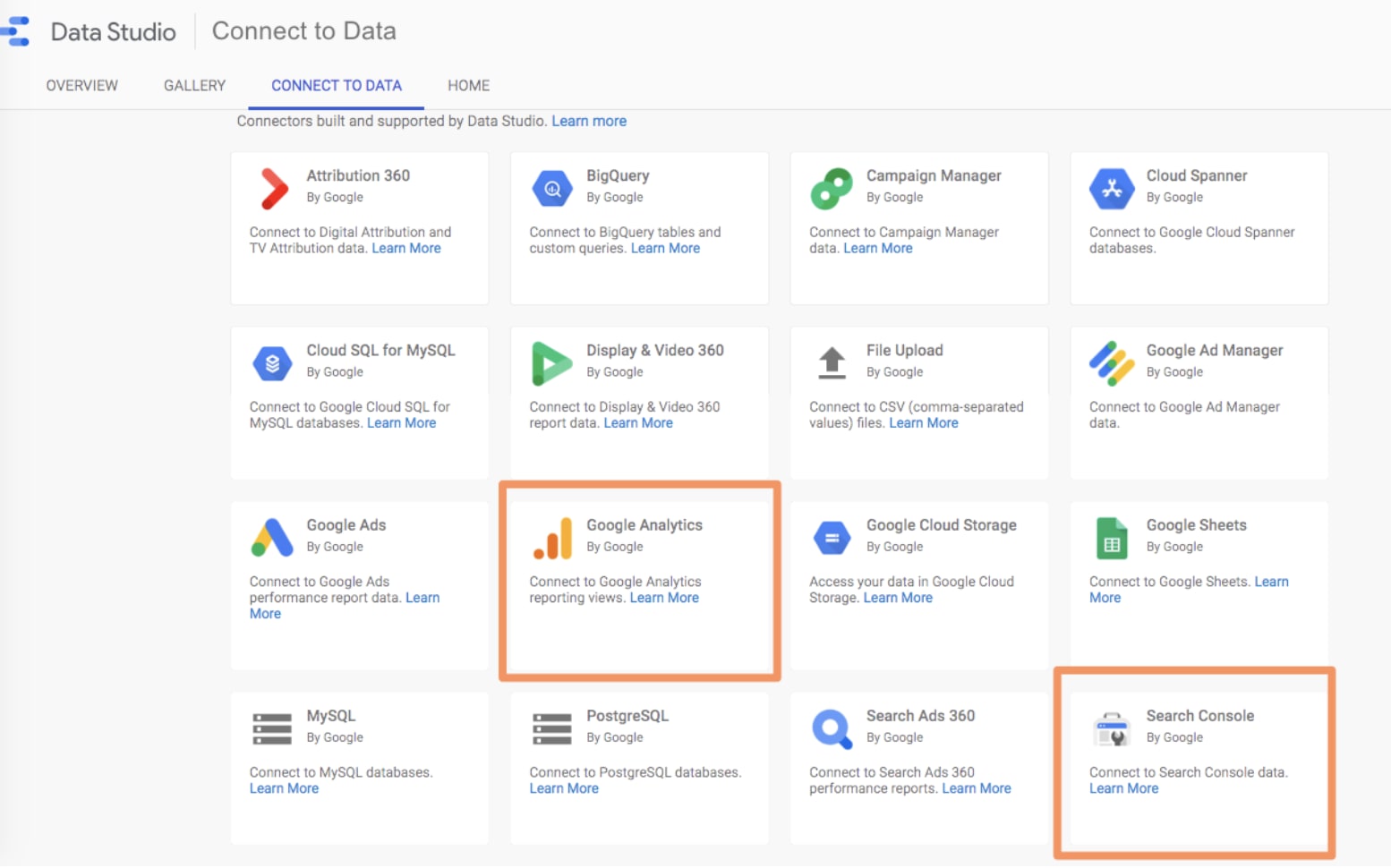Select the Google Analytics bar chart icon
1391x868 pixels.
pyautogui.click(x=552, y=538)
